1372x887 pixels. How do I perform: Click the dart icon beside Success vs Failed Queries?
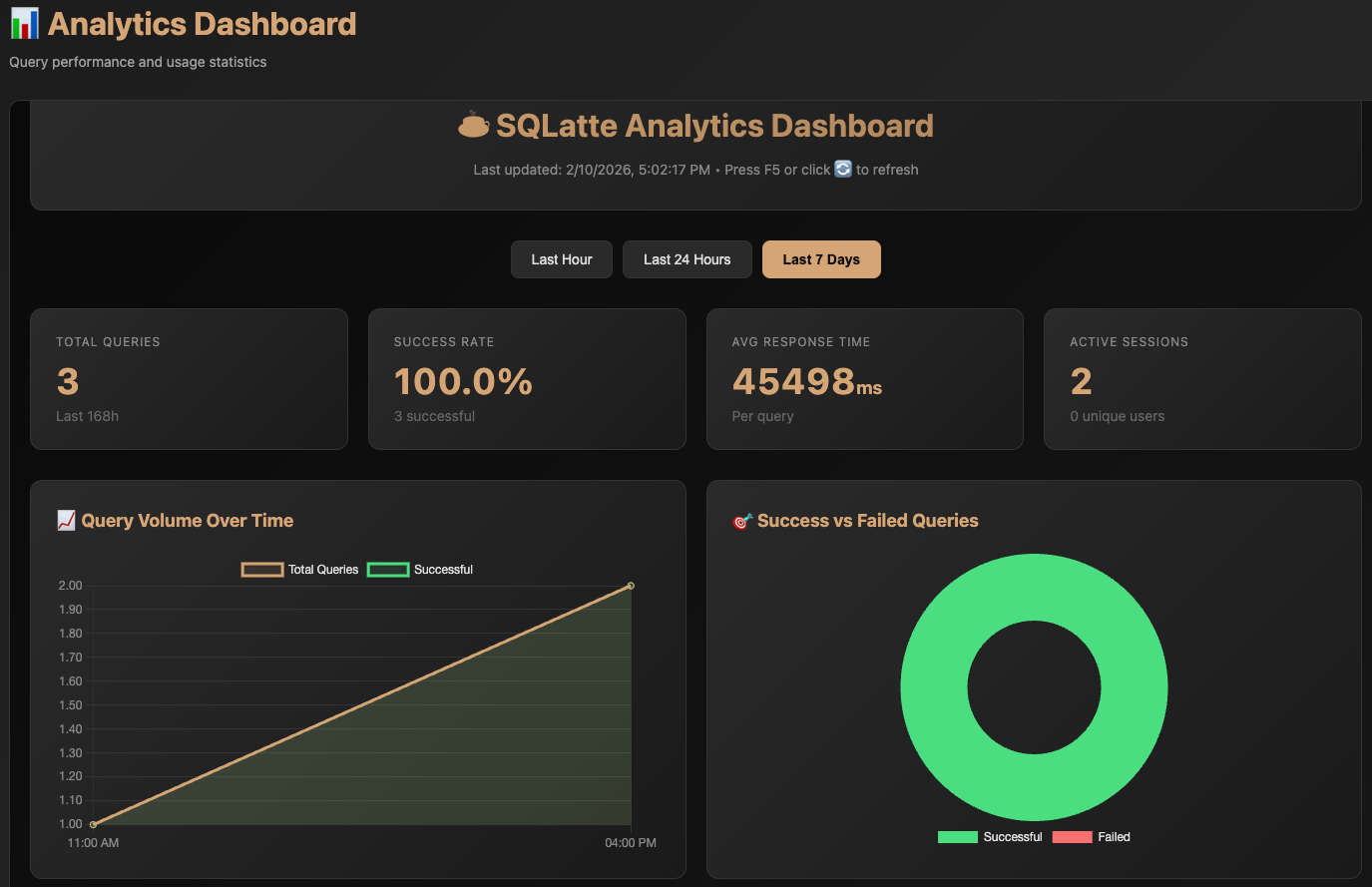pos(740,520)
